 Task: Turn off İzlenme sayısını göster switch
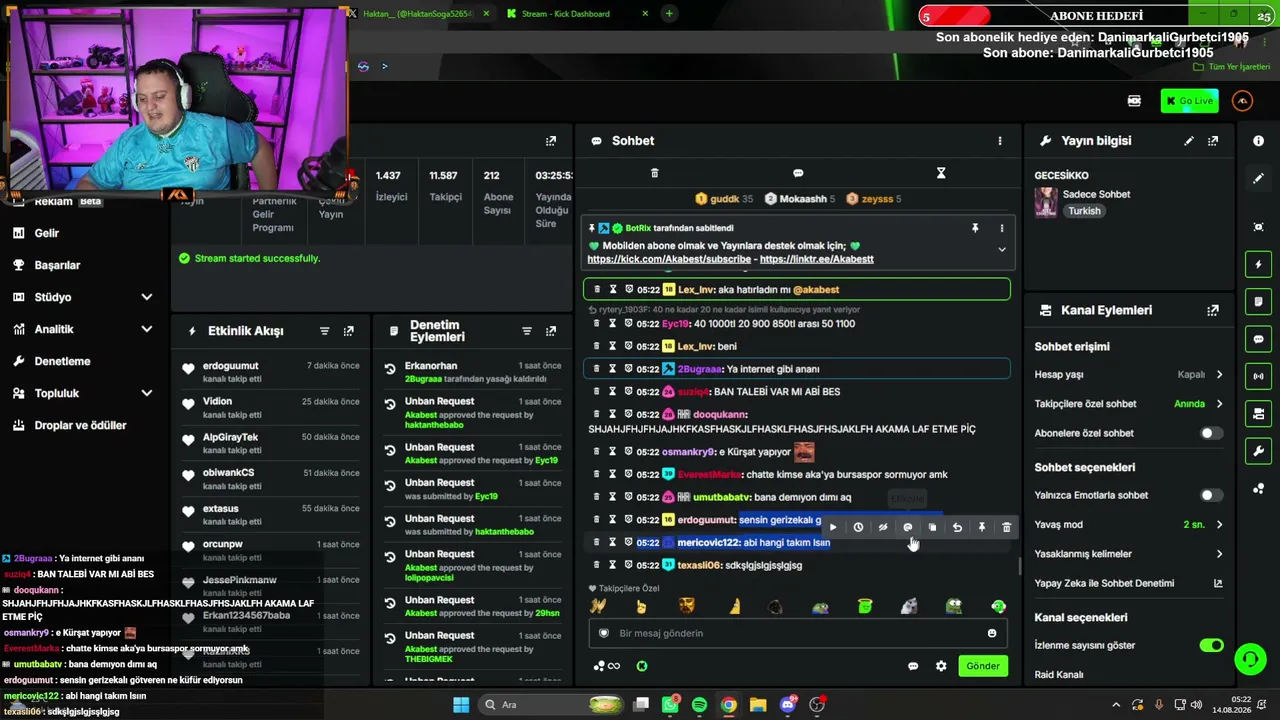point(1211,645)
